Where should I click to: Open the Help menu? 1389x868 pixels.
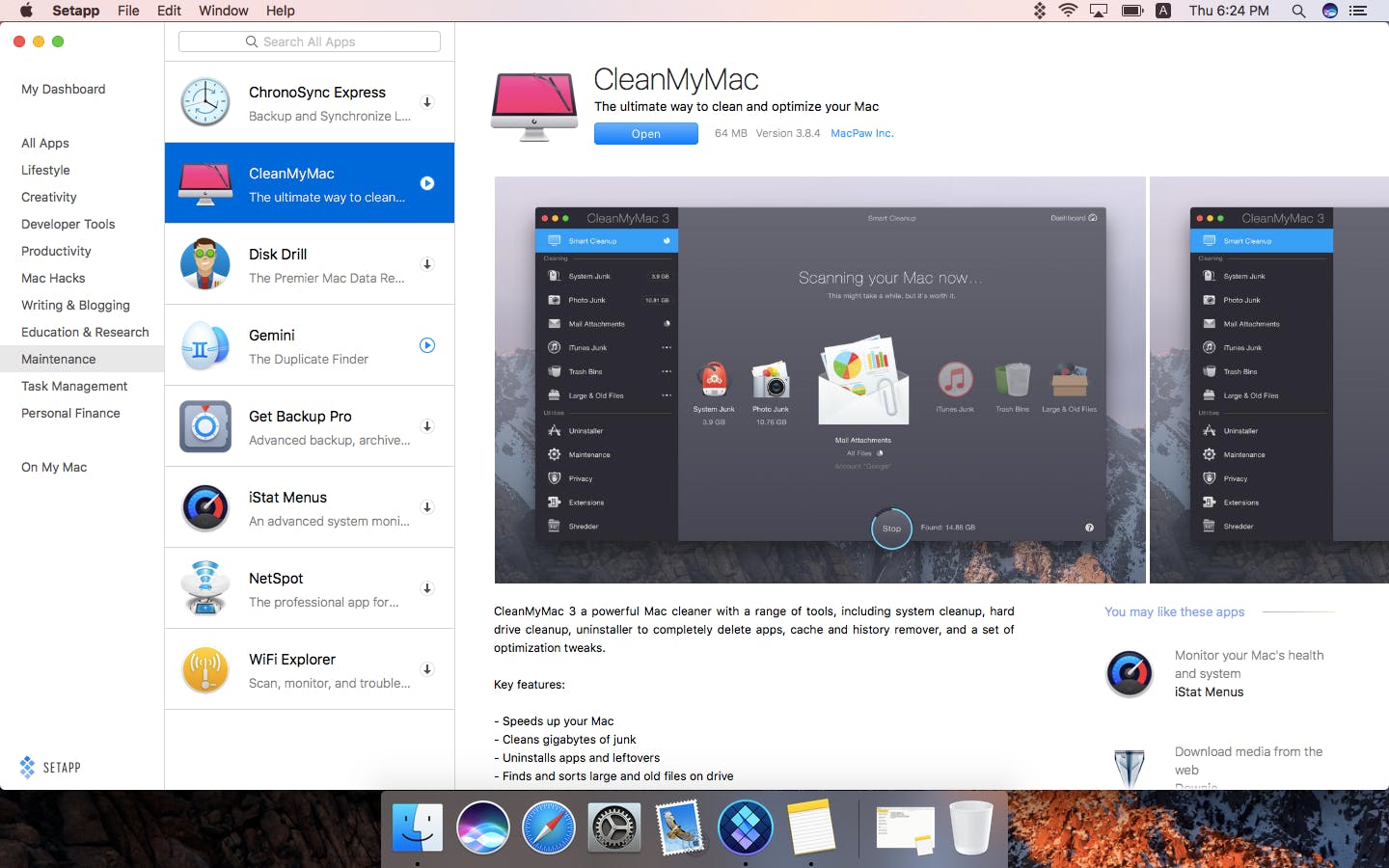click(281, 11)
